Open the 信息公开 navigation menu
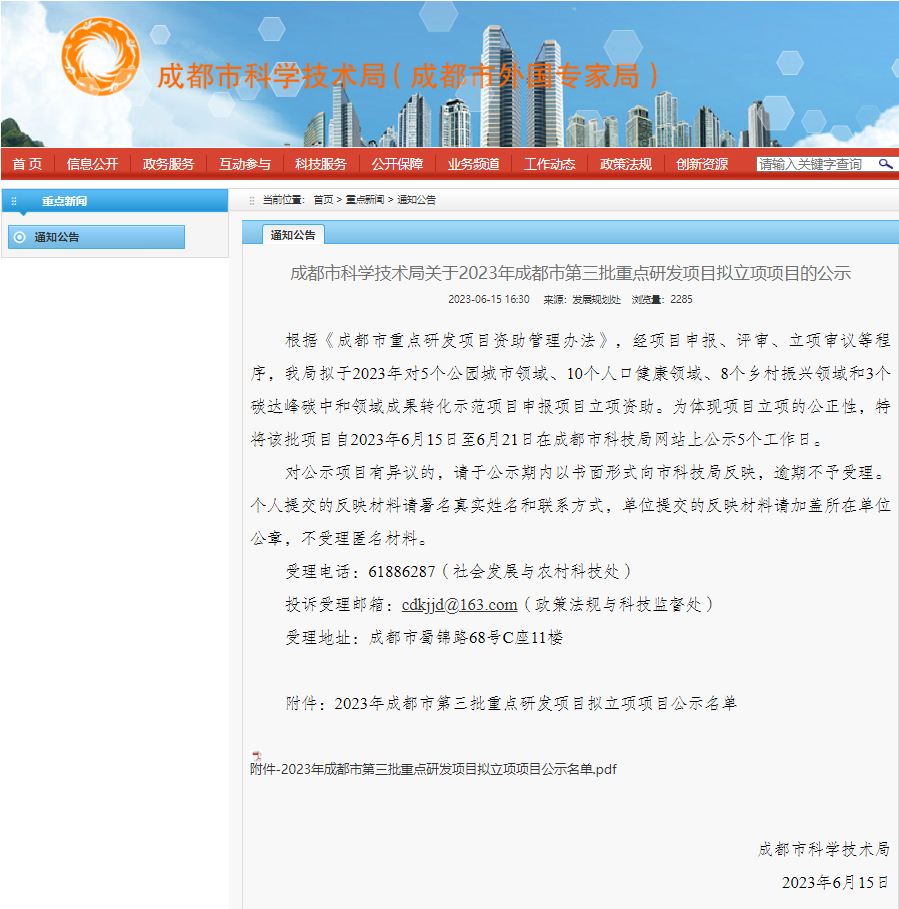This screenshot has height=909, width=899. (x=92, y=164)
